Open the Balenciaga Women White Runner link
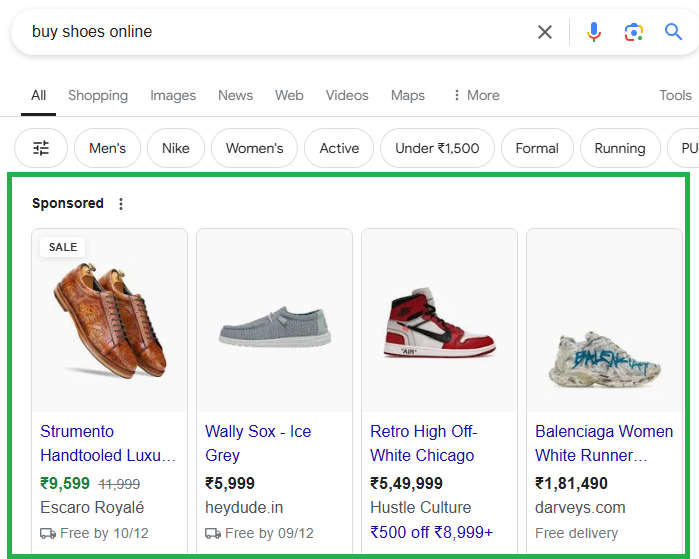 pos(604,444)
